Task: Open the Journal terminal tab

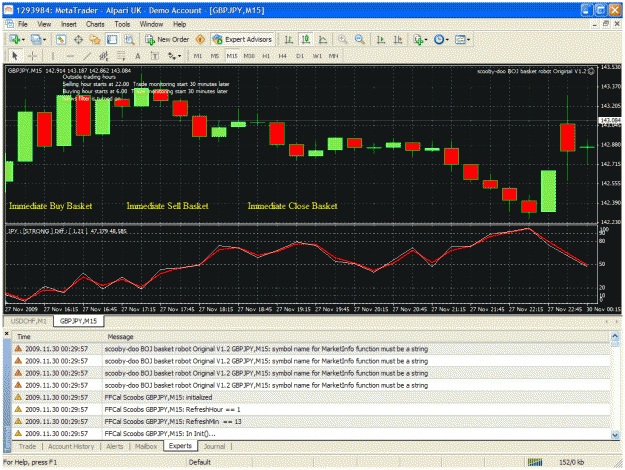Action: pos(214,446)
